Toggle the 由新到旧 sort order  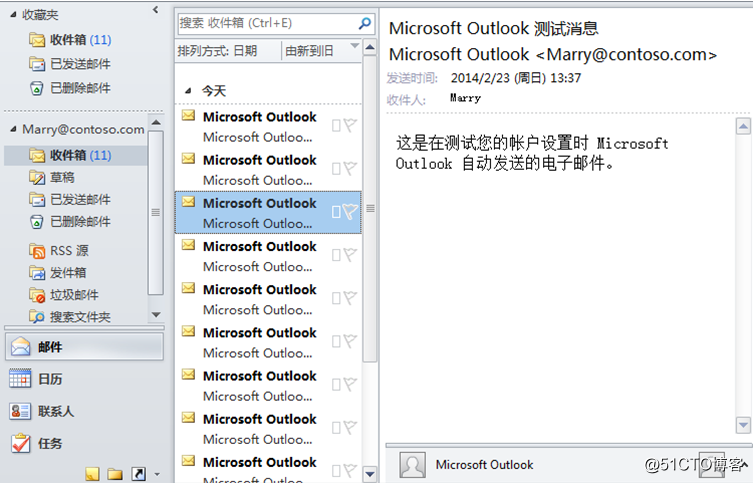(309, 51)
